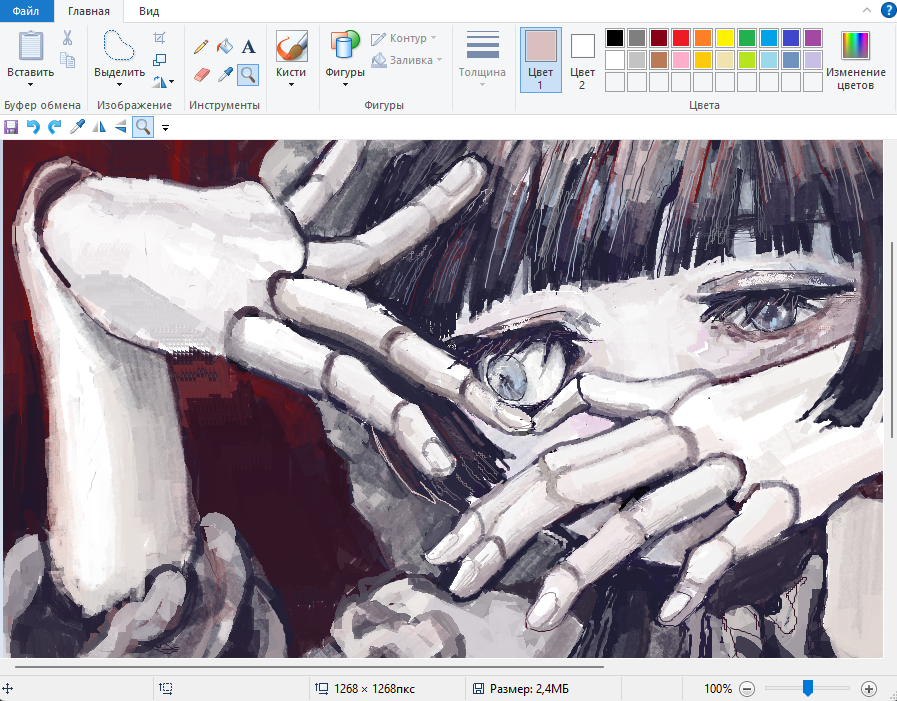Switch to the Вид tab
The width and height of the screenshot is (897, 701).
149,11
